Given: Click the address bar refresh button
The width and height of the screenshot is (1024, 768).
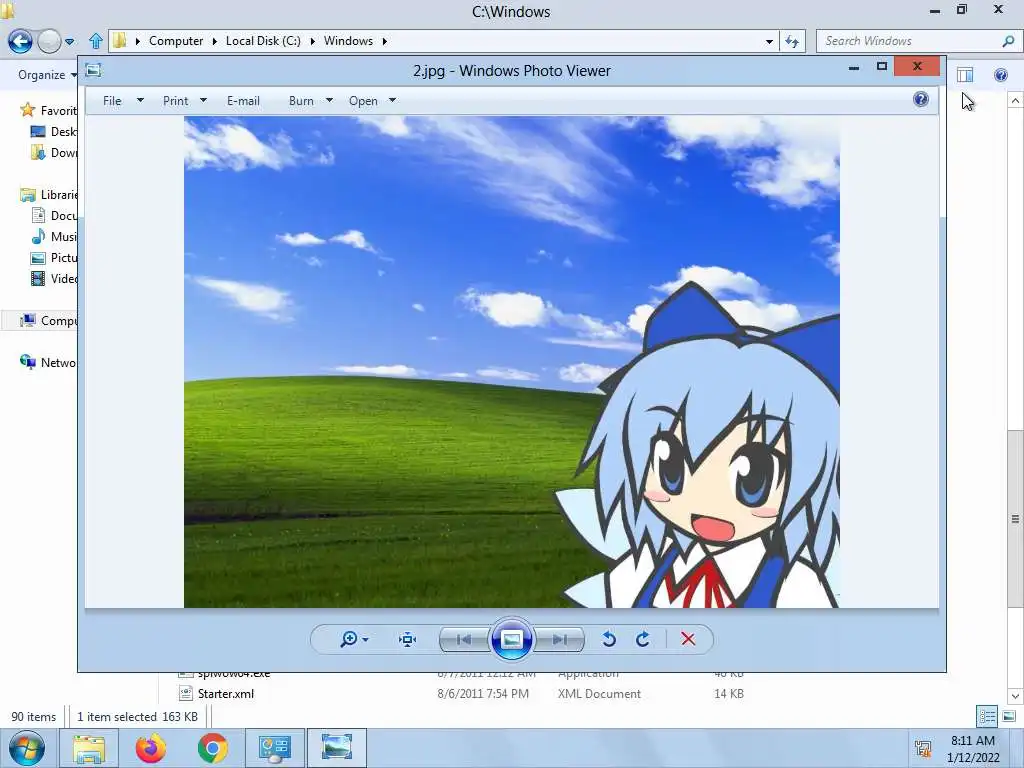Looking at the screenshot, I should pyautogui.click(x=792, y=41).
